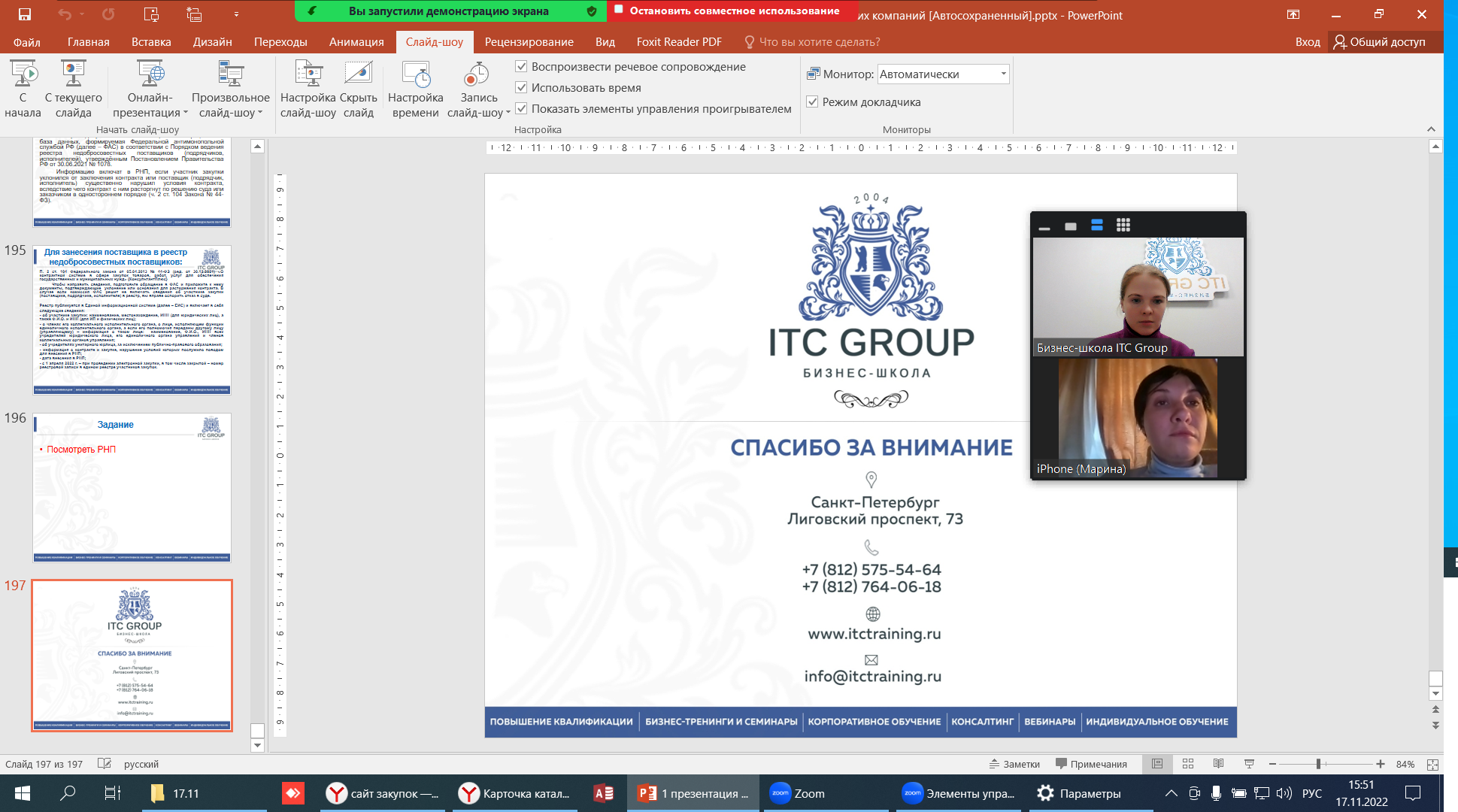Switch to the View tab
The width and height of the screenshot is (1458, 812).
point(605,42)
